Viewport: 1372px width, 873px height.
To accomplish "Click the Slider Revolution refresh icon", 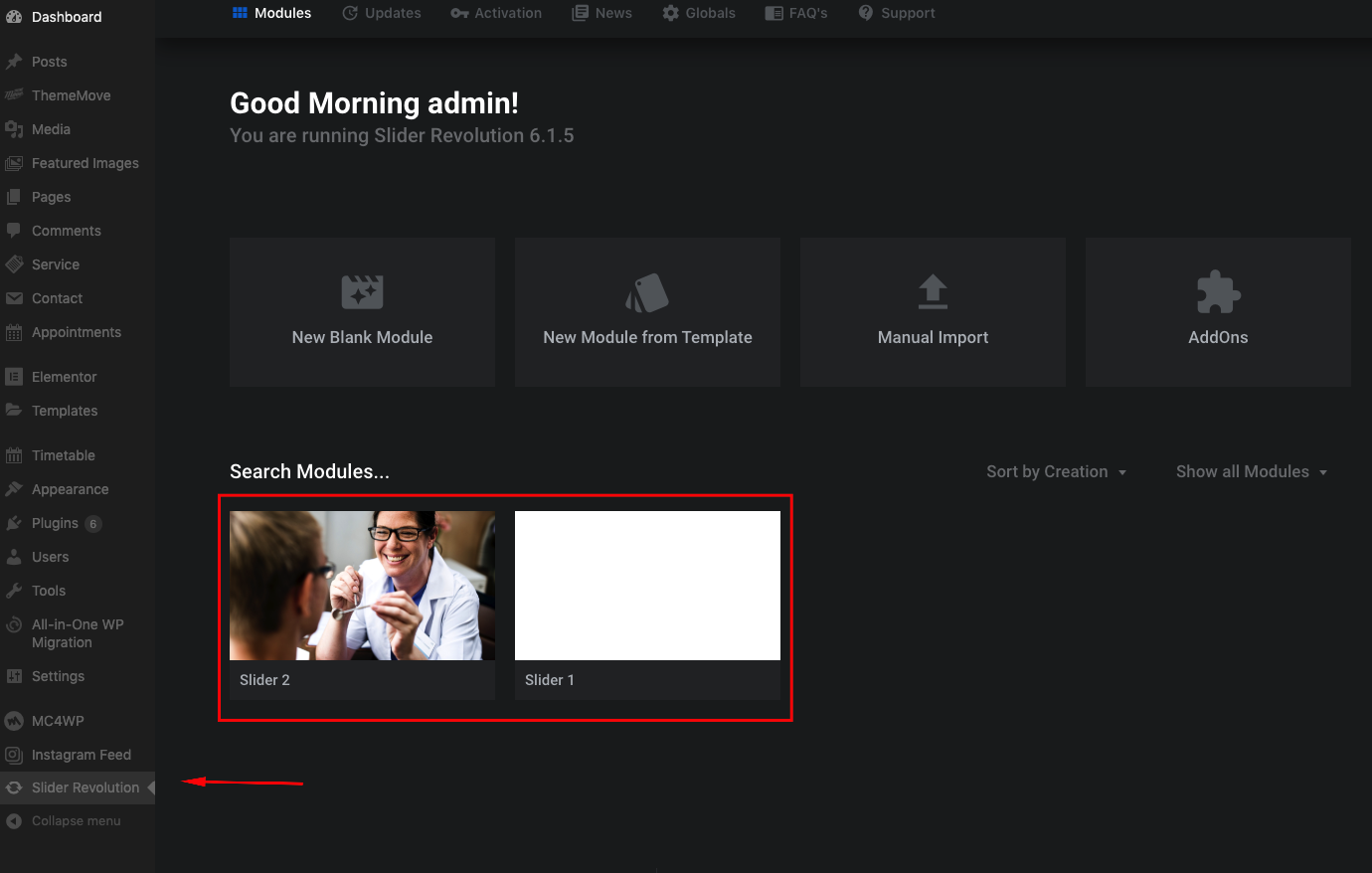I will click(x=14, y=787).
